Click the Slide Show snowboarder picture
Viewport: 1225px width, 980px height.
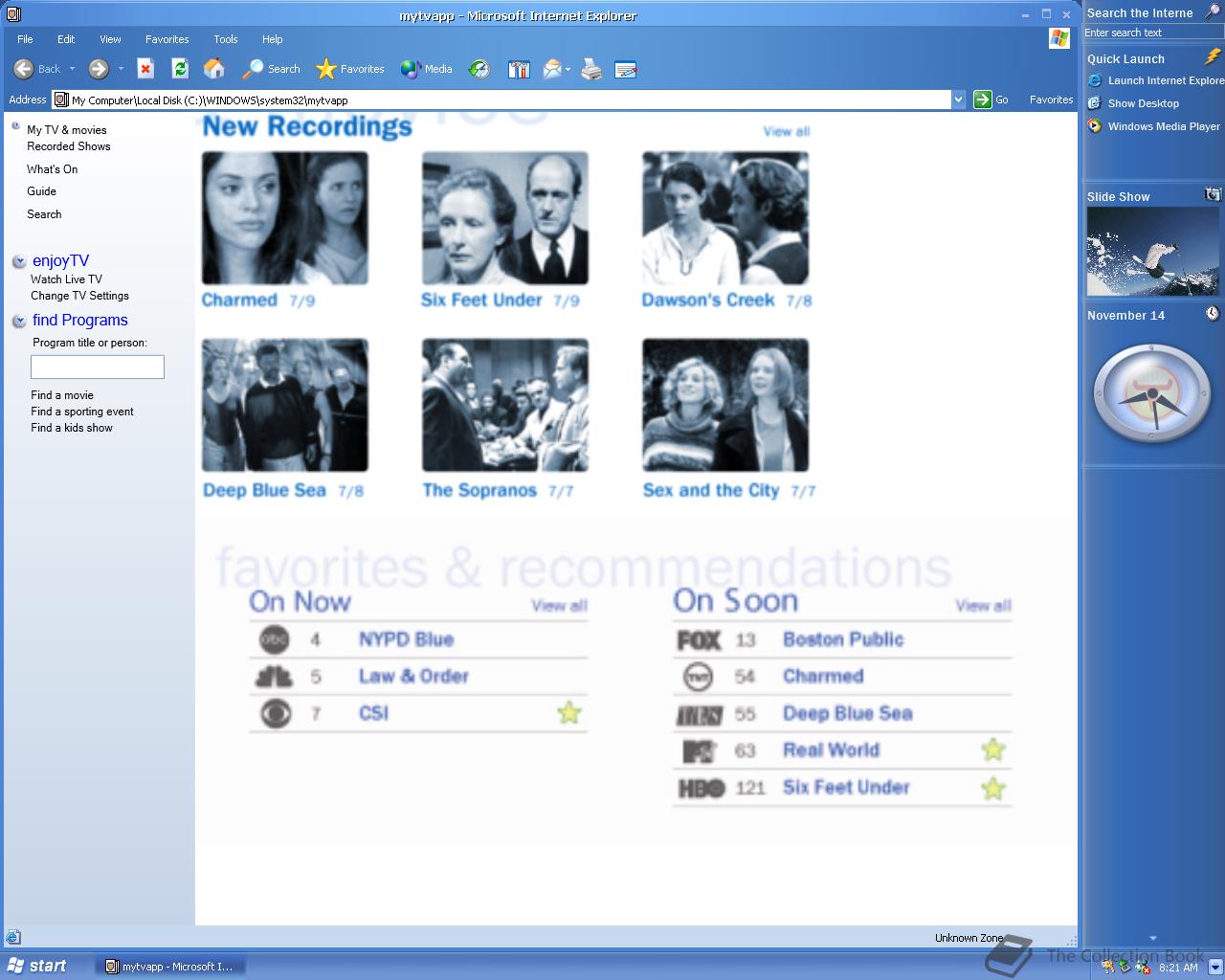tap(1153, 252)
